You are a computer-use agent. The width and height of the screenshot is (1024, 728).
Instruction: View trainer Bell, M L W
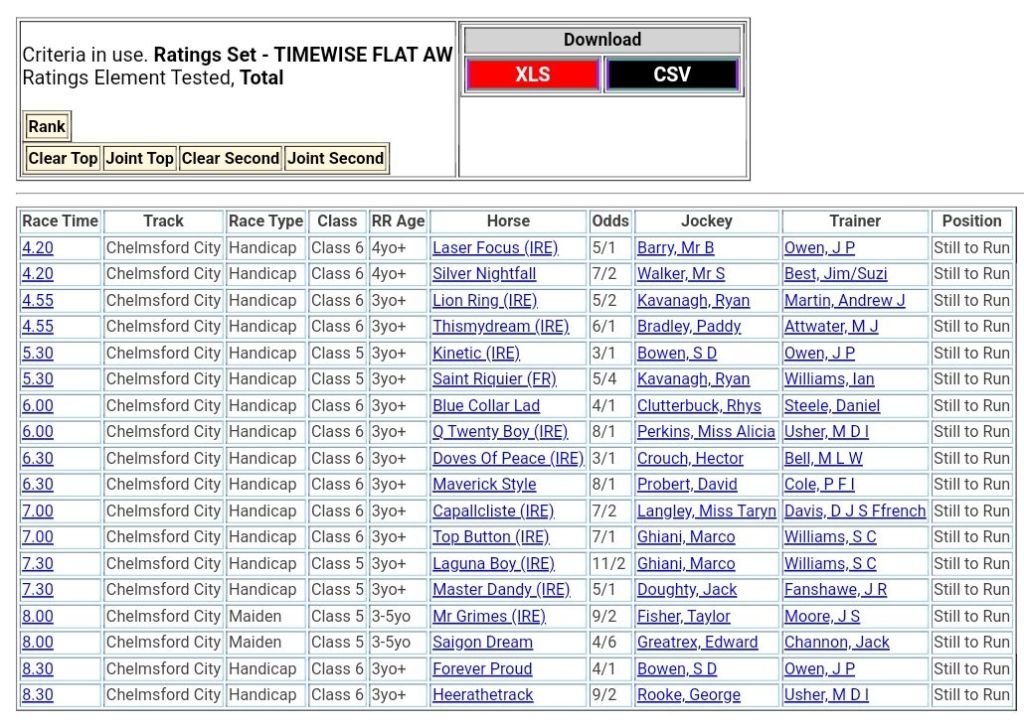click(x=823, y=458)
